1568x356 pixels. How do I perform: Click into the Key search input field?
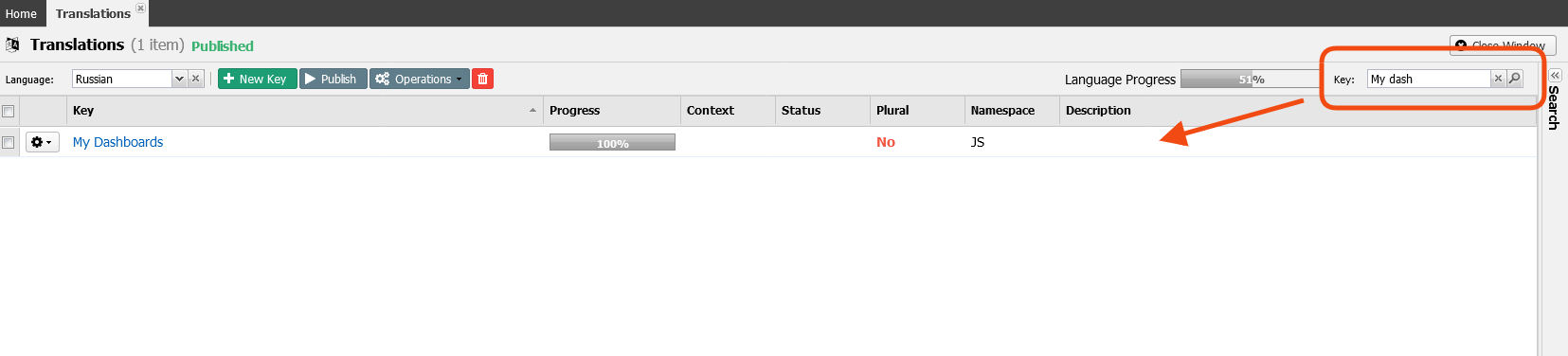(x=1429, y=79)
